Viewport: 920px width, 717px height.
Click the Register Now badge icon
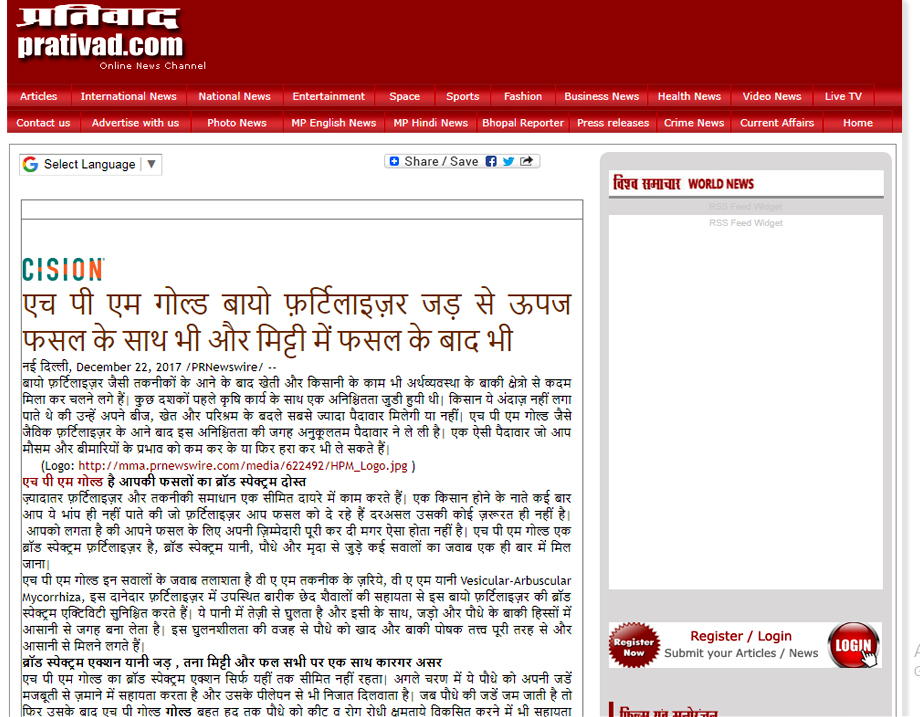pos(634,645)
